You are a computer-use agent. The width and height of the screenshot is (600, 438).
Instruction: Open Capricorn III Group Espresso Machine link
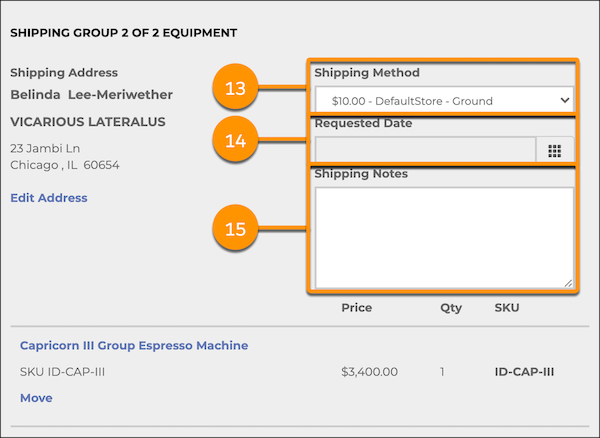point(134,346)
